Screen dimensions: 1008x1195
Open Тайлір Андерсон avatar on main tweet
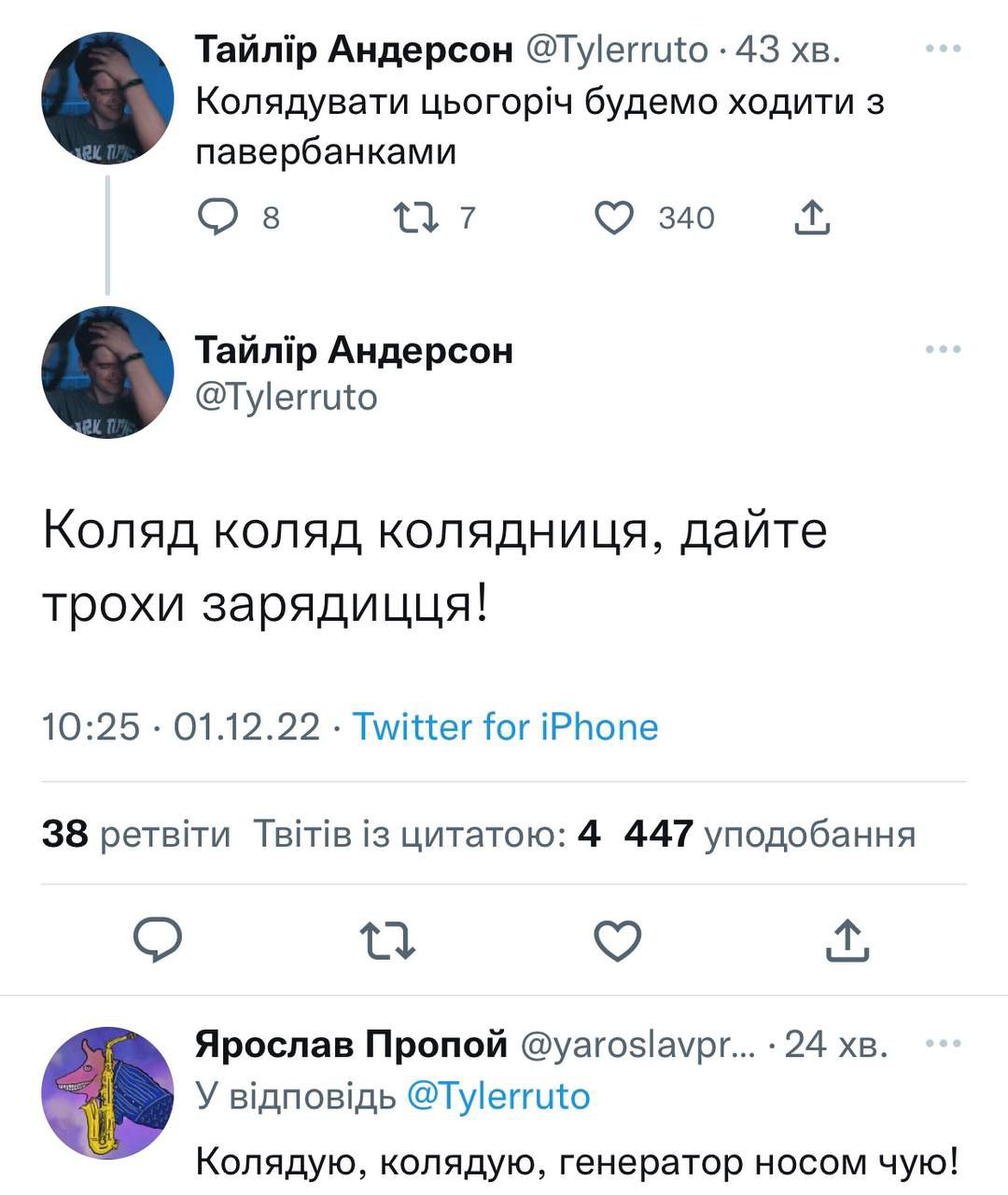[x=107, y=372]
